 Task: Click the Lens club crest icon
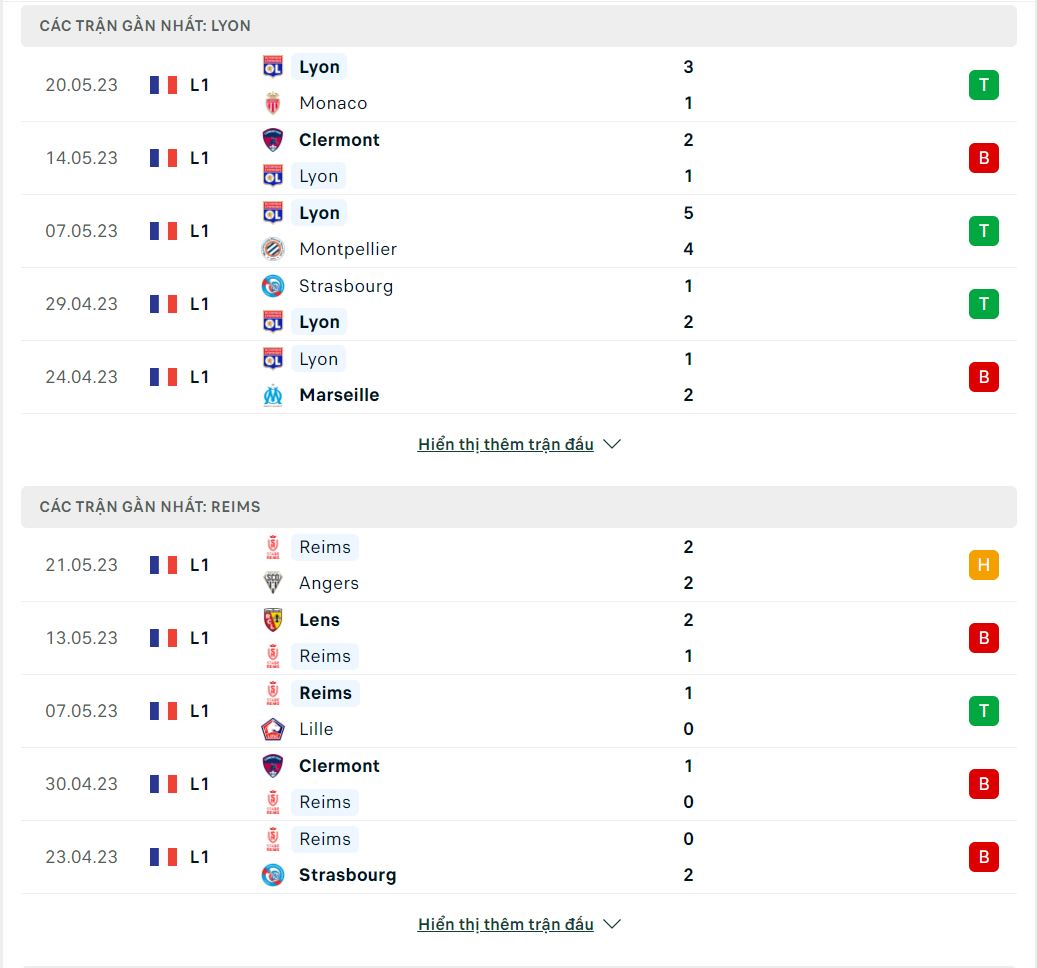click(x=272, y=620)
